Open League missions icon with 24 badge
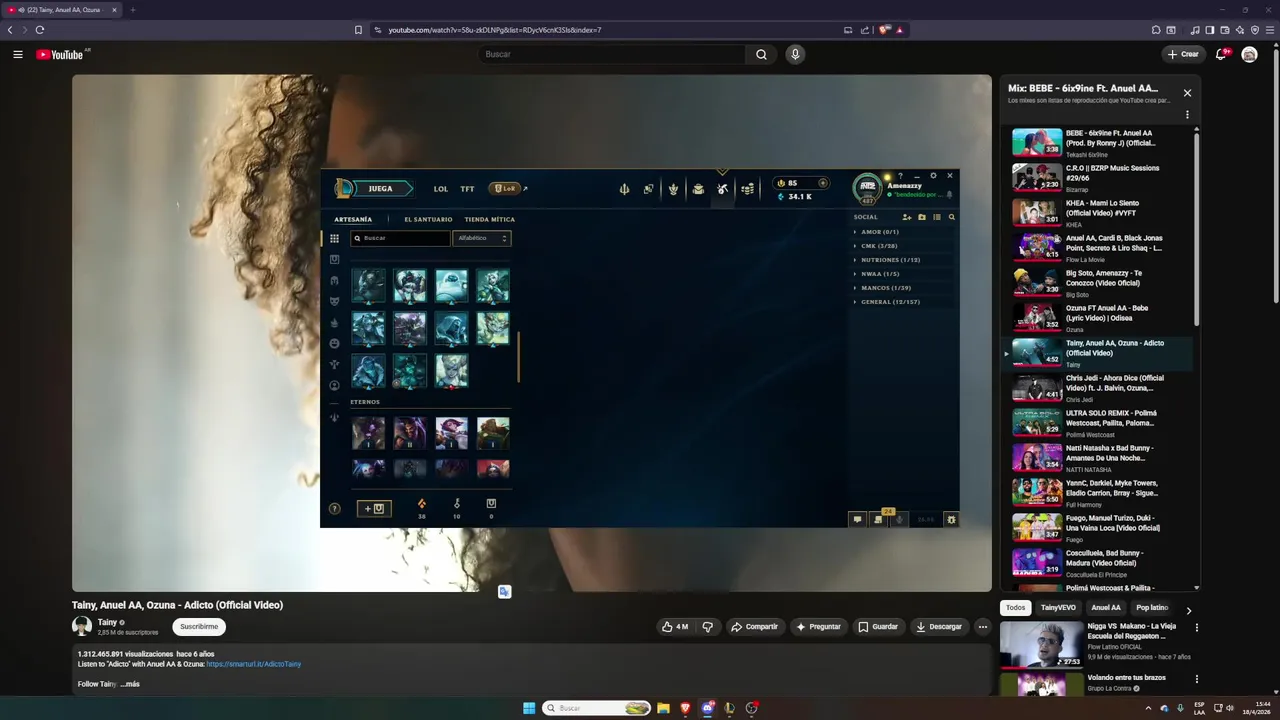 pyautogui.click(x=878, y=518)
